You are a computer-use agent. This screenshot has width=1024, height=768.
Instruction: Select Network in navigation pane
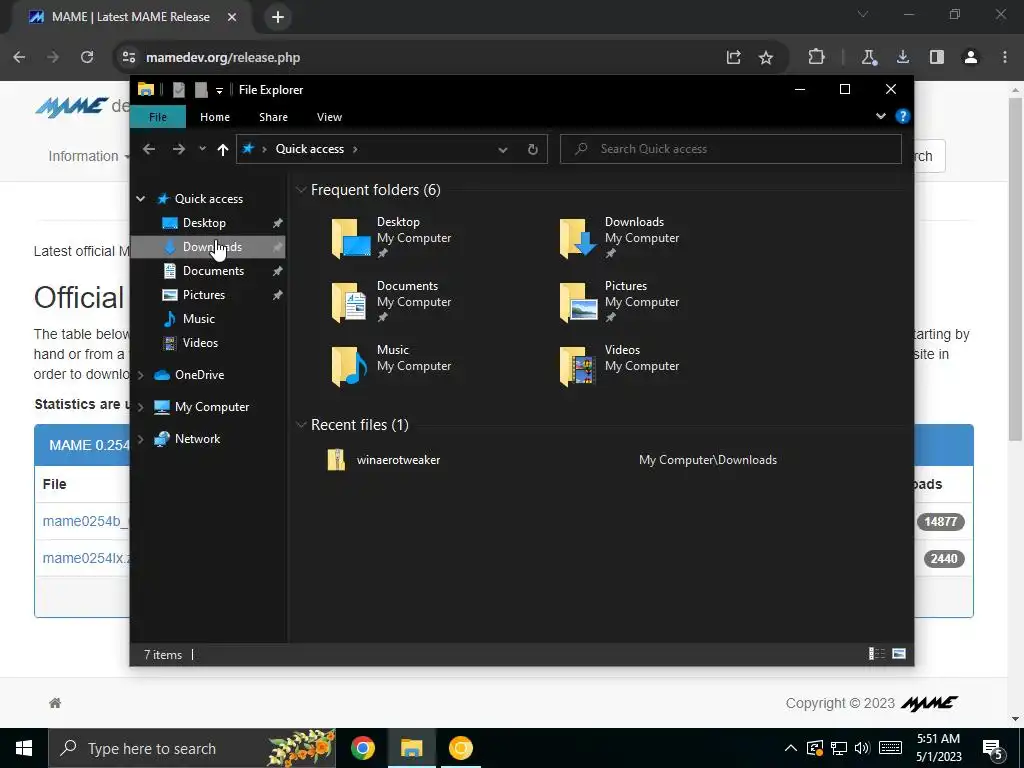pyautogui.click(x=197, y=439)
